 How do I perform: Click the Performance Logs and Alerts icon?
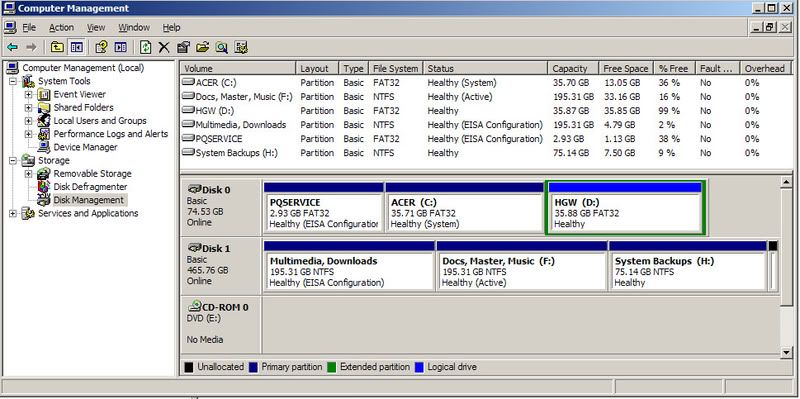44,134
